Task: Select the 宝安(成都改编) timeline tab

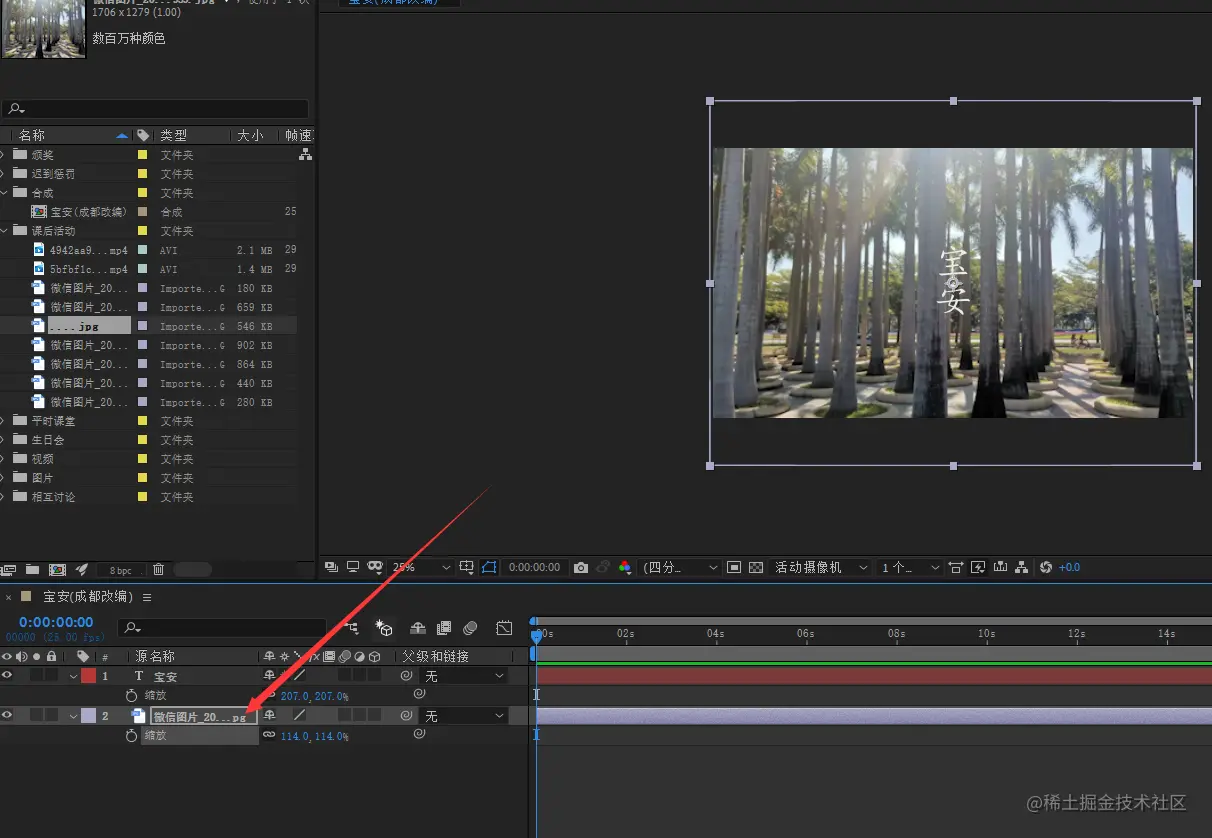Action: [88, 597]
